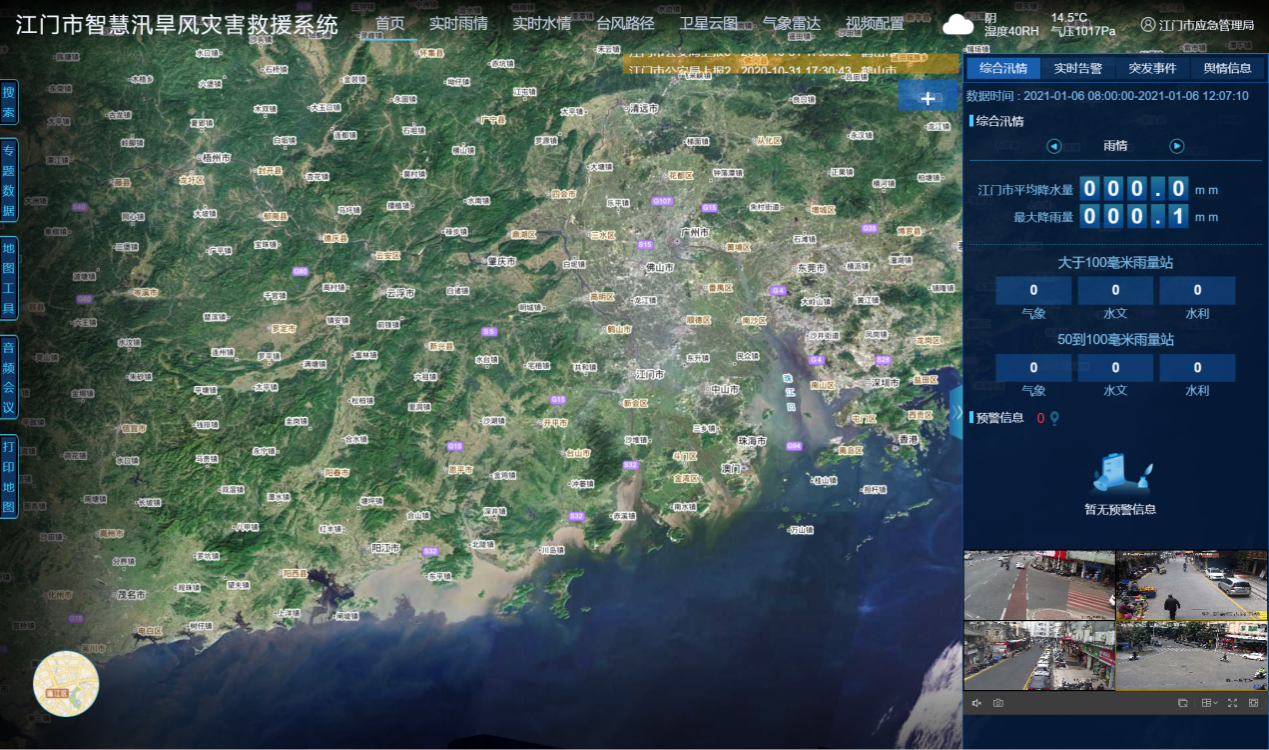Mute the video player sound
1269x750 pixels.
(x=977, y=703)
